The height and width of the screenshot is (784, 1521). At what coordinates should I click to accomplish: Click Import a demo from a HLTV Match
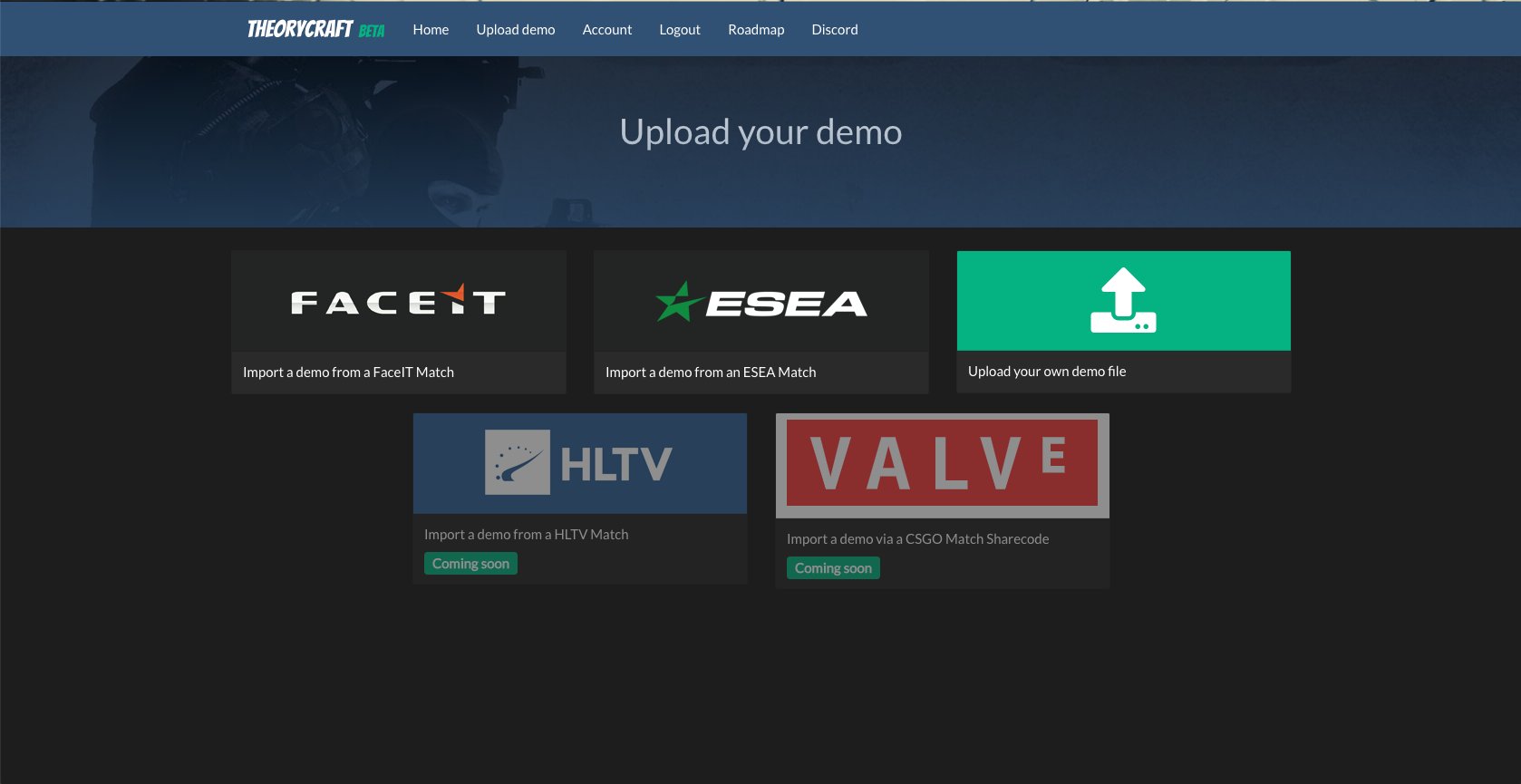point(526,535)
